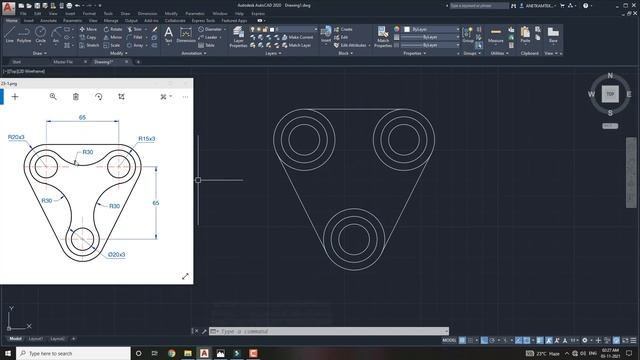Click the command line input field
Screen dimensions: 640x360
(329, 331)
